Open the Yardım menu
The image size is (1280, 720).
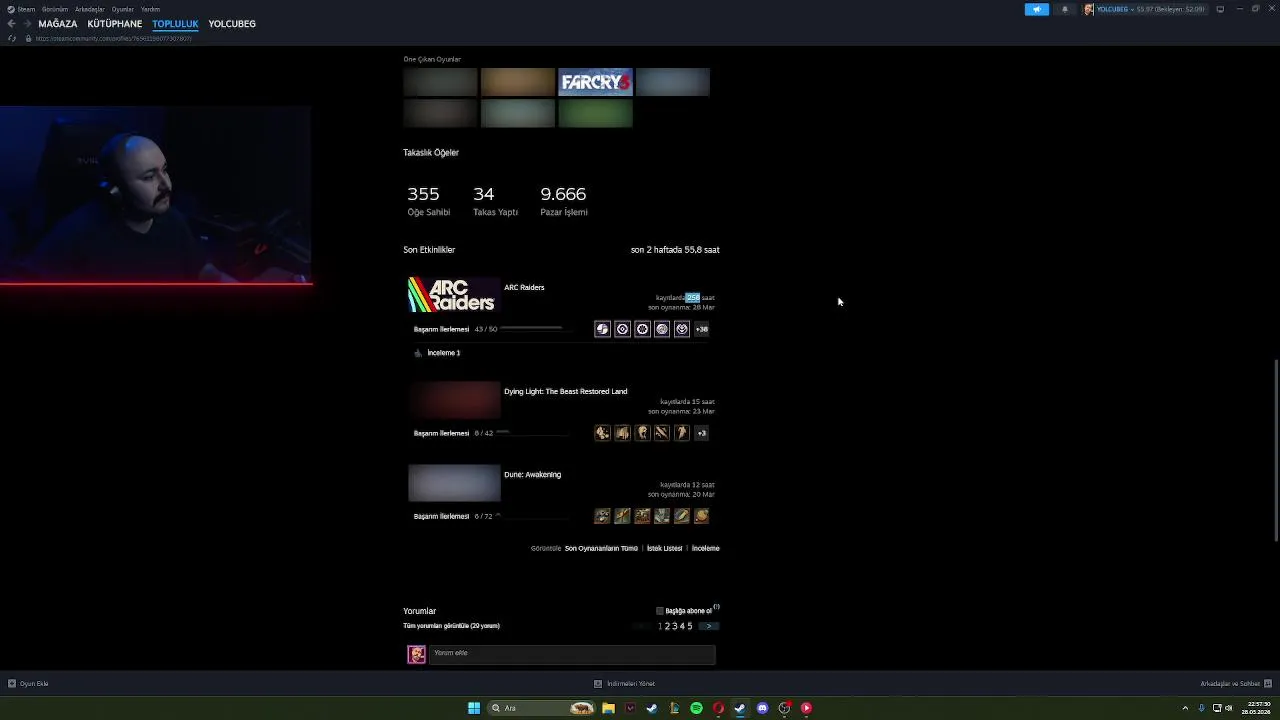coord(150,9)
